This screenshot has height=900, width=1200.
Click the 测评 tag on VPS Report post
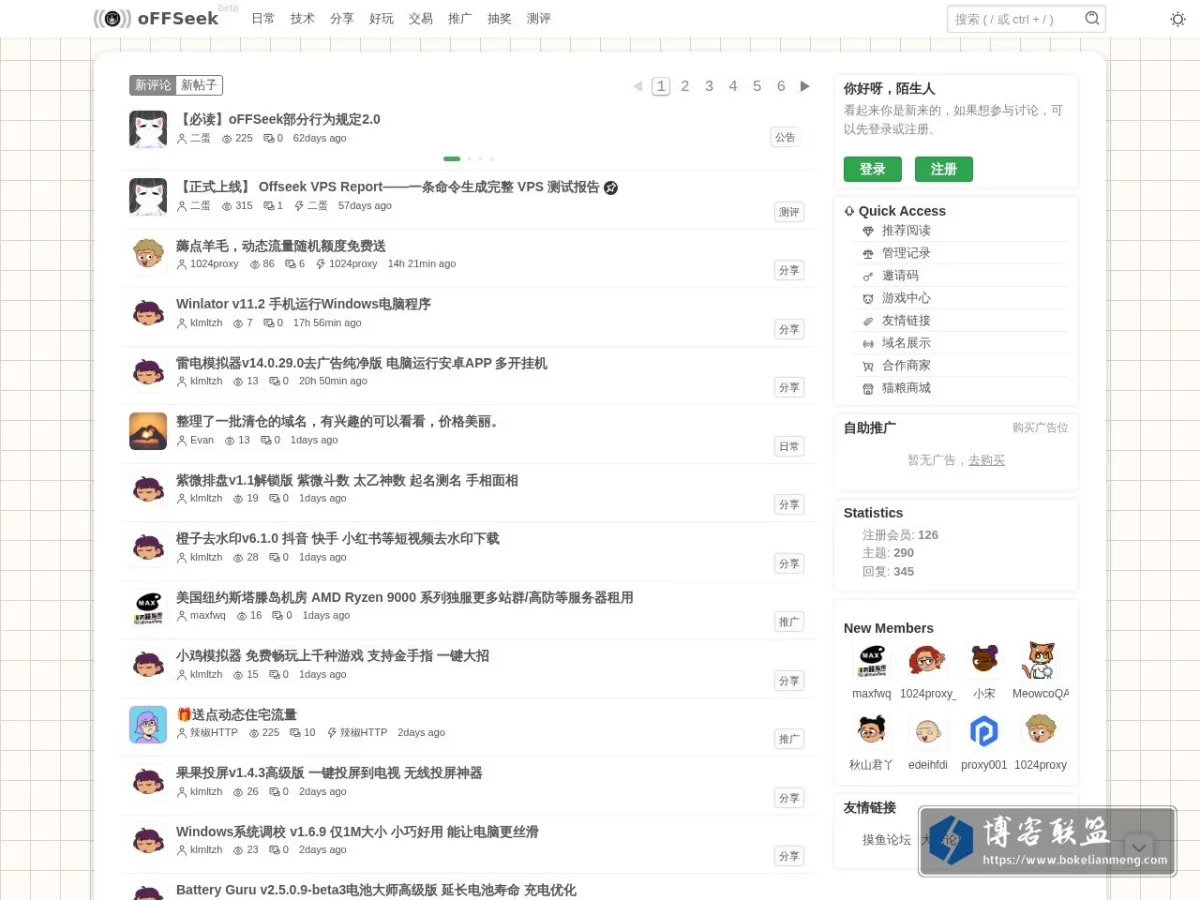[789, 212]
